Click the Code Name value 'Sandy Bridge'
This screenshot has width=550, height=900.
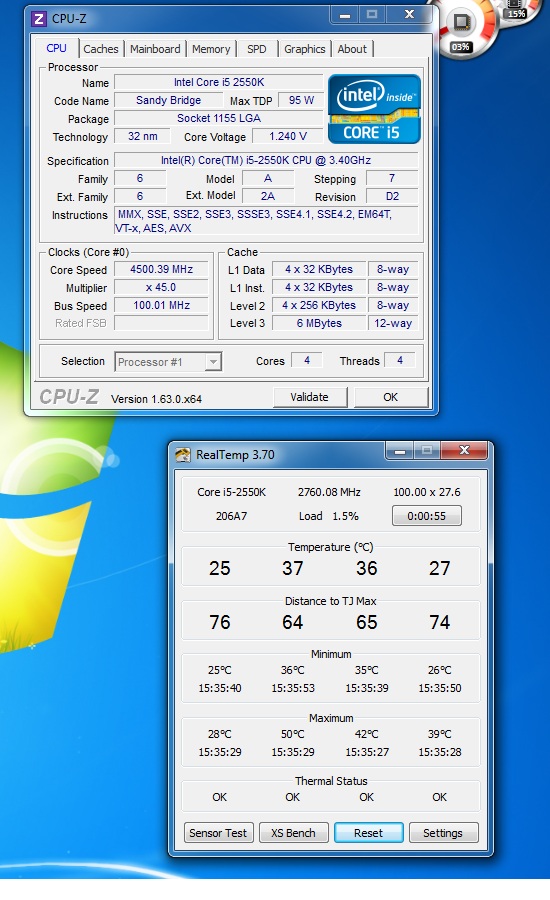(x=168, y=100)
